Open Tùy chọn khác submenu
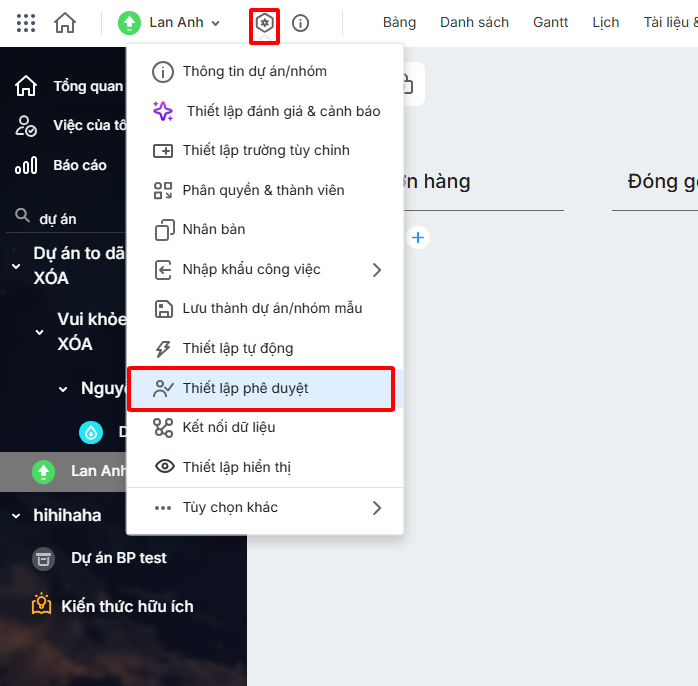Screen dimensions: 698x686 265,508
